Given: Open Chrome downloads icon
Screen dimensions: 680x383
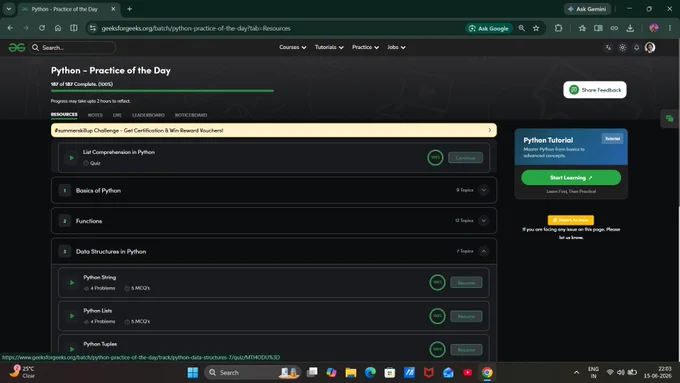Looking at the screenshot, I should click(630, 28).
